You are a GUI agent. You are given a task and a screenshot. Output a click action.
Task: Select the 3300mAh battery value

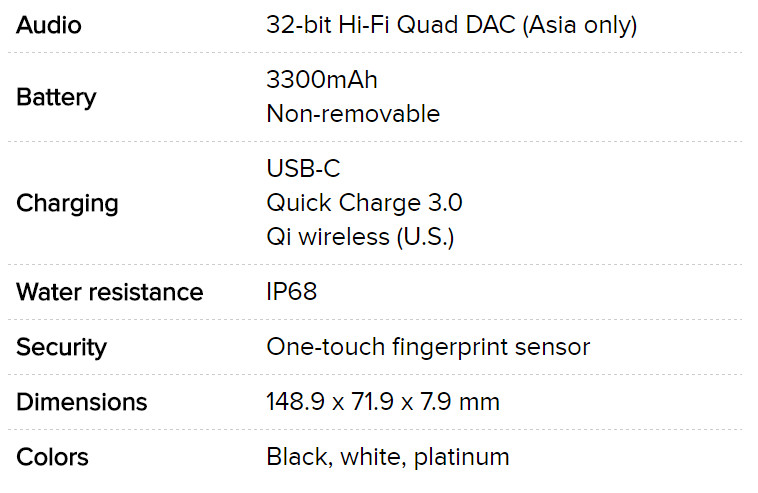322,80
